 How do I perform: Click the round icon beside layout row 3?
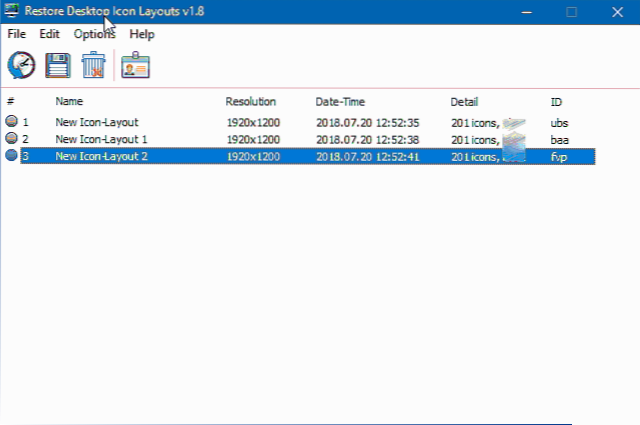(x=12, y=156)
